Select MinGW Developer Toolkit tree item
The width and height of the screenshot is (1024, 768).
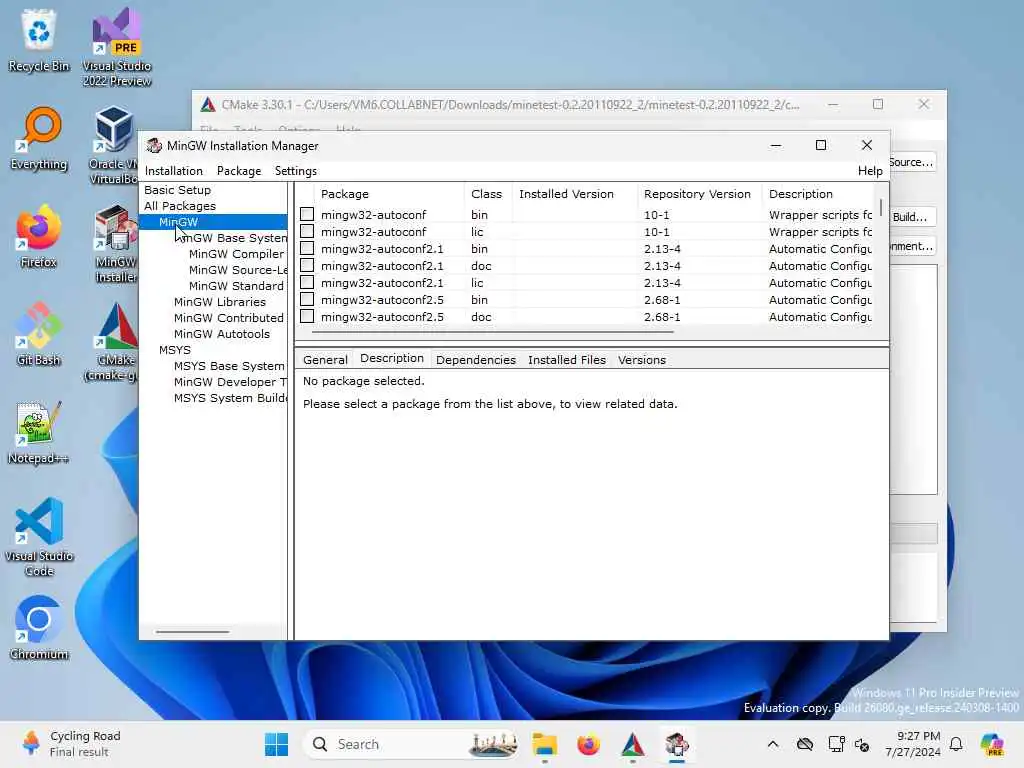pos(230,382)
